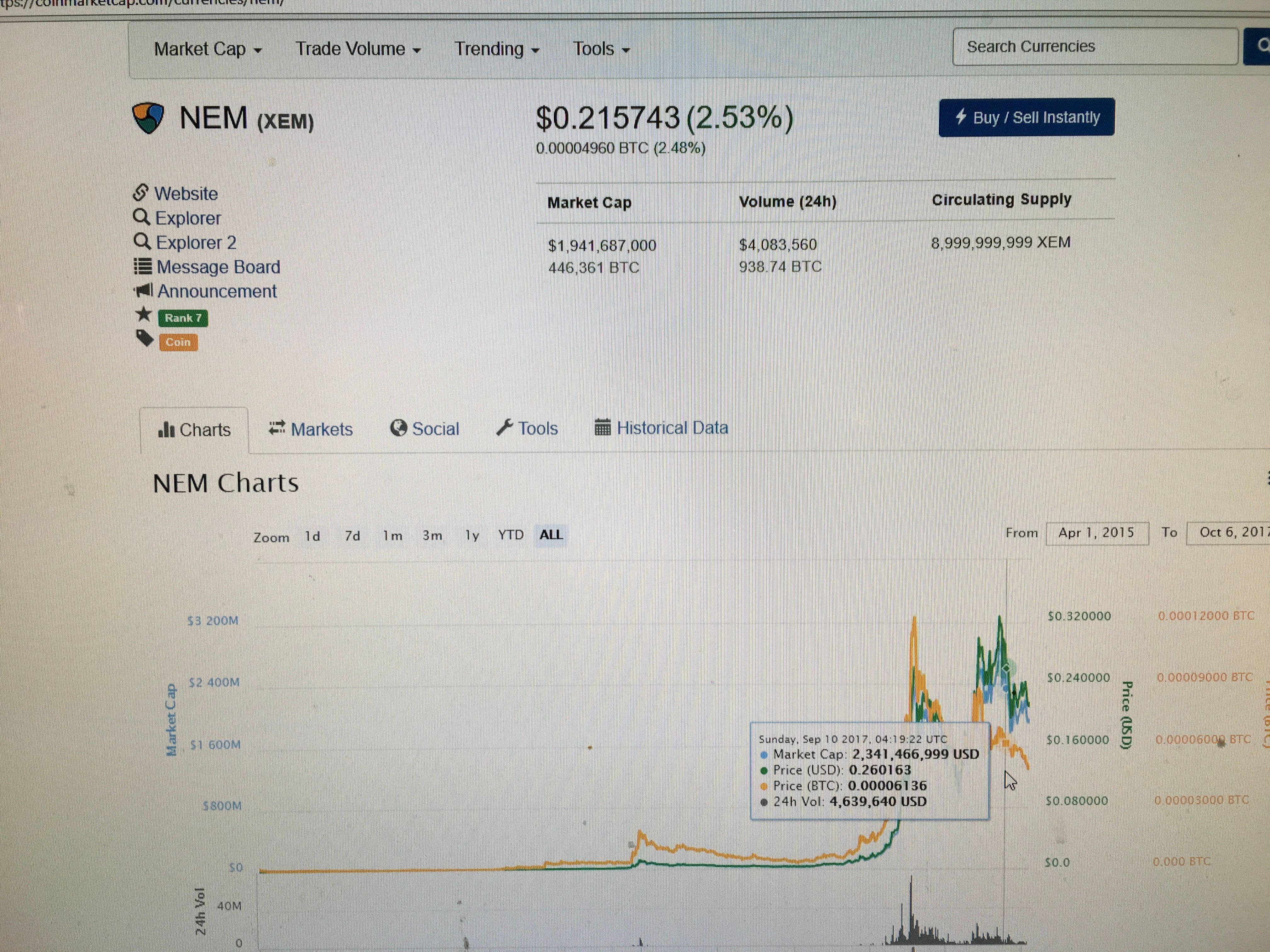Open the Historical Data tab
Image resolution: width=1270 pixels, height=952 pixels.
click(x=661, y=428)
